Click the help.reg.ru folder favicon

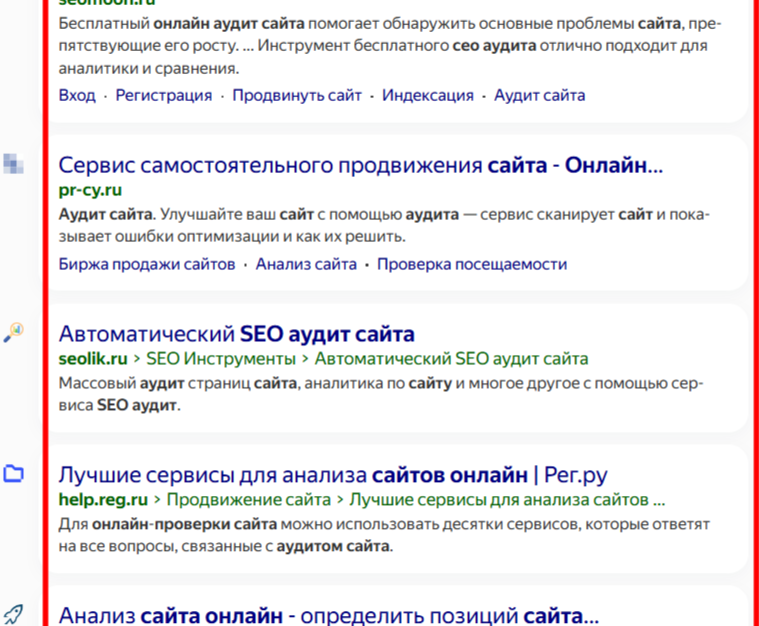coord(13,473)
